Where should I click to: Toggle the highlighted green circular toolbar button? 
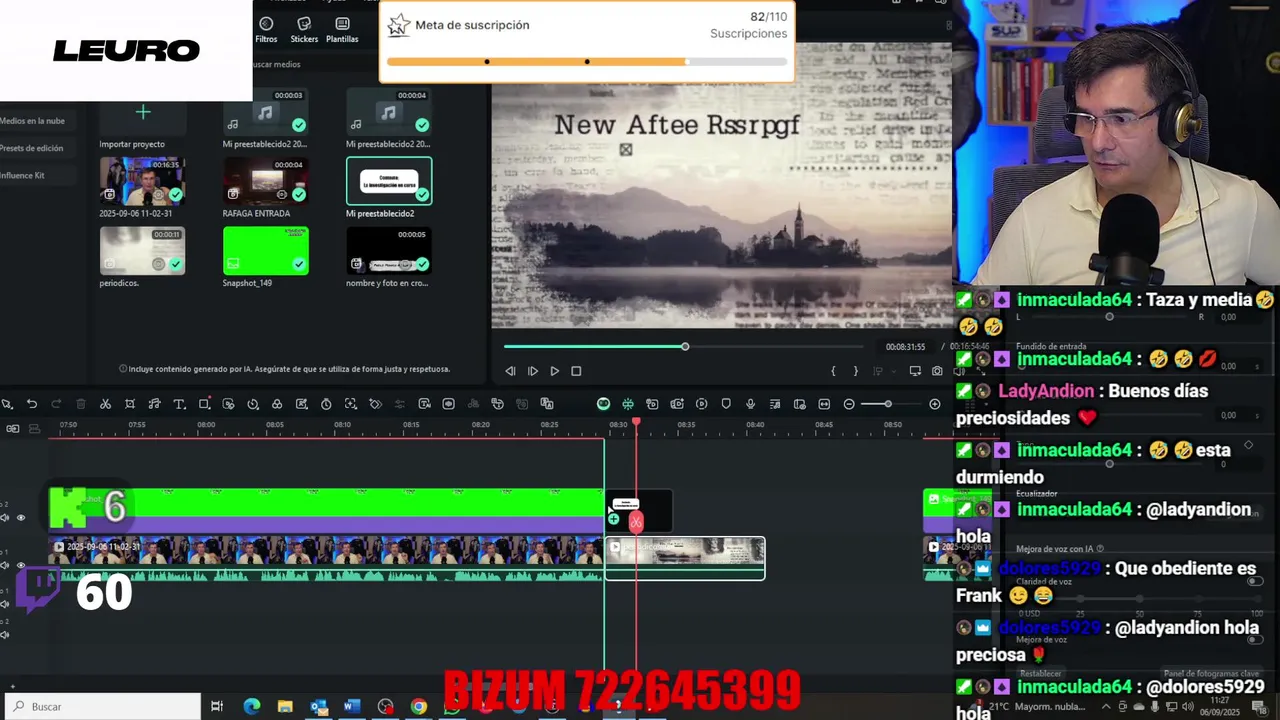point(603,404)
